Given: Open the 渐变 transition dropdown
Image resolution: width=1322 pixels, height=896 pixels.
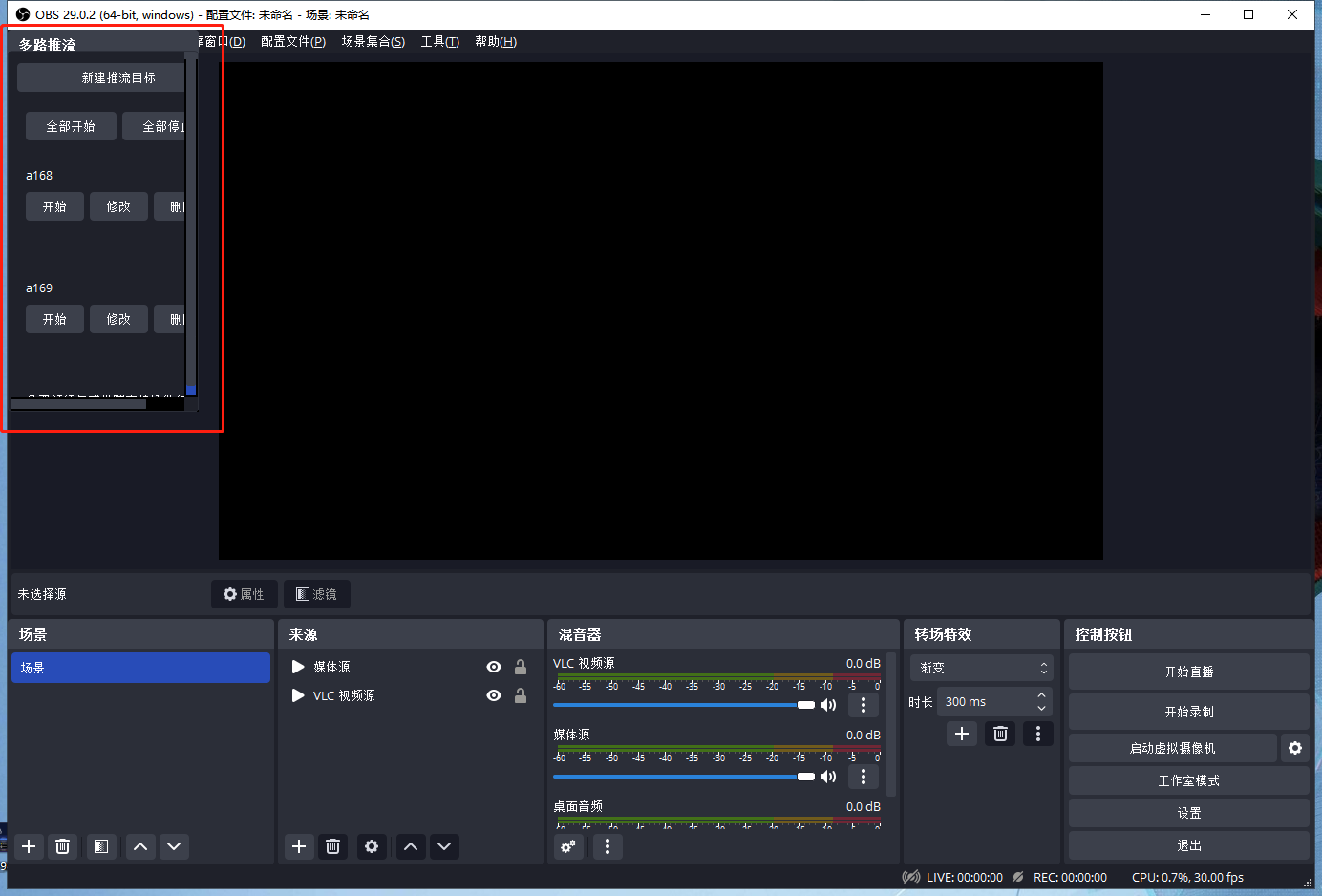Looking at the screenshot, I should [x=981, y=668].
